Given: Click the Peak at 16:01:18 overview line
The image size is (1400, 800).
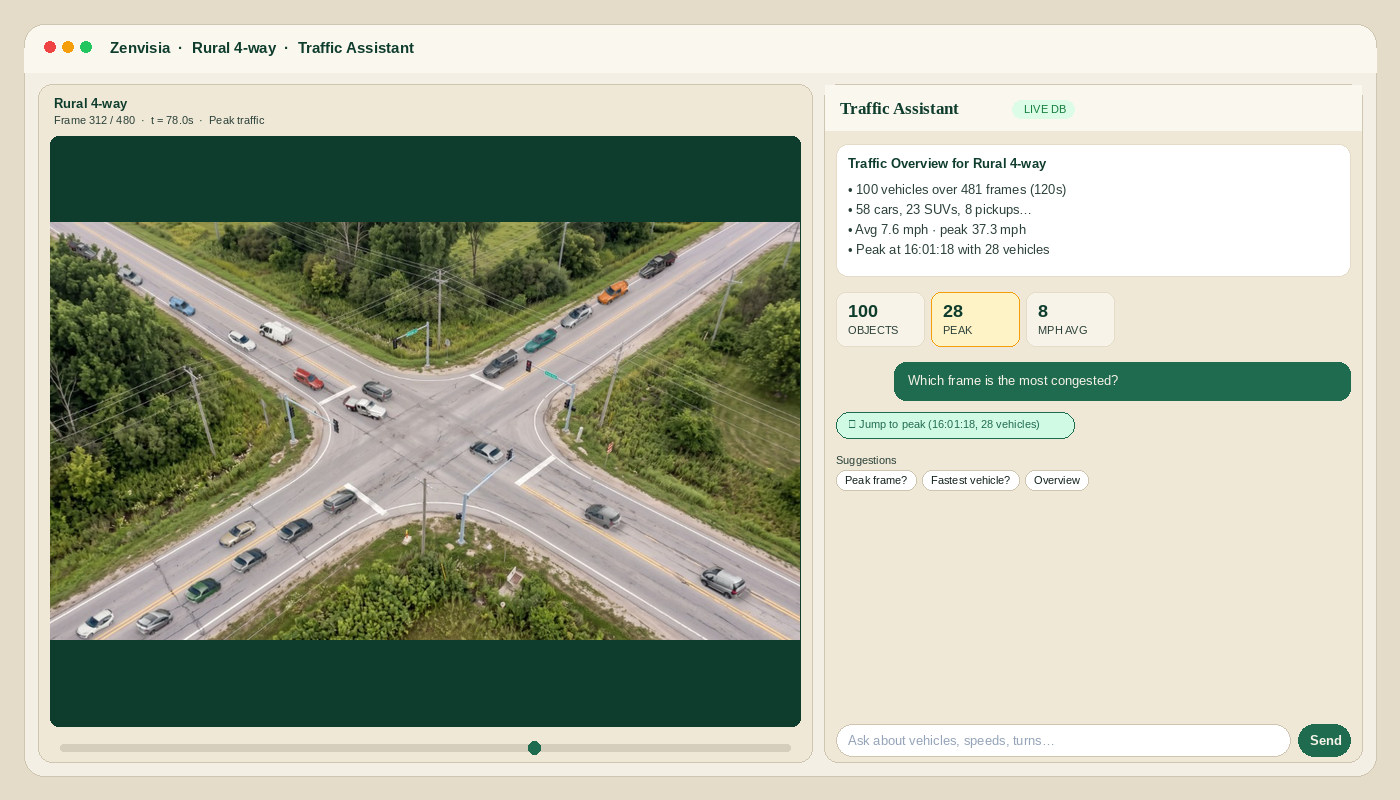Looking at the screenshot, I should tap(949, 250).
